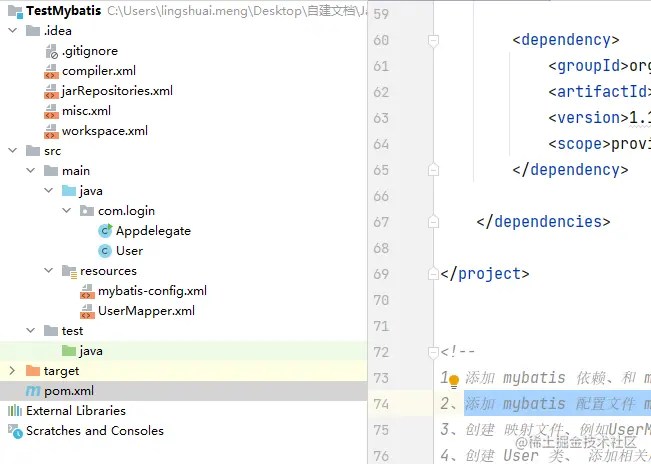Click the artifactId tag on line 62

tap(600, 92)
